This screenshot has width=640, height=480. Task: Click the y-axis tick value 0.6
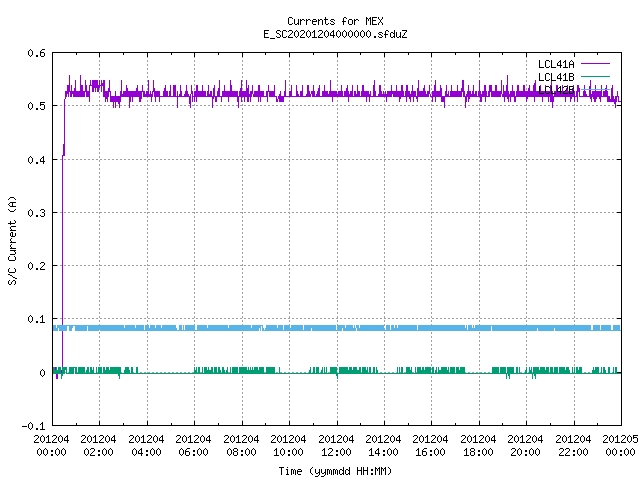click(36, 53)
